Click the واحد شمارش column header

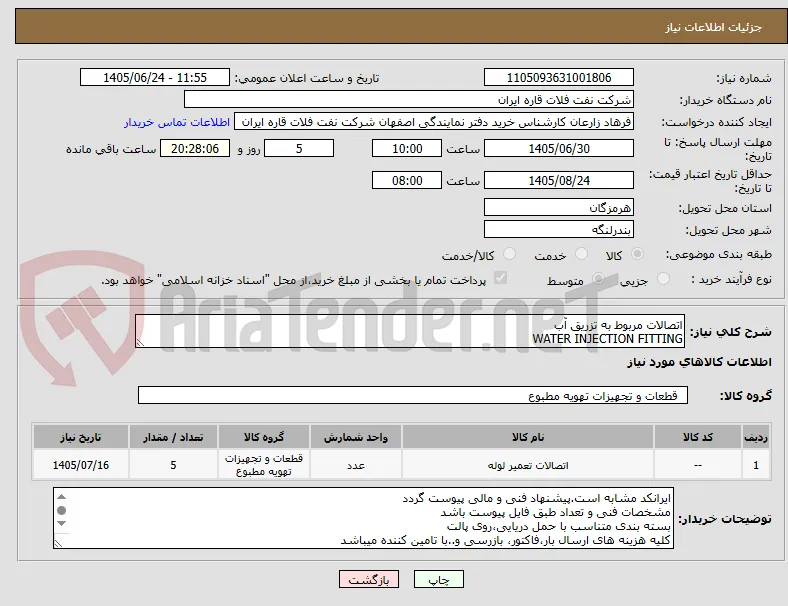356,437
